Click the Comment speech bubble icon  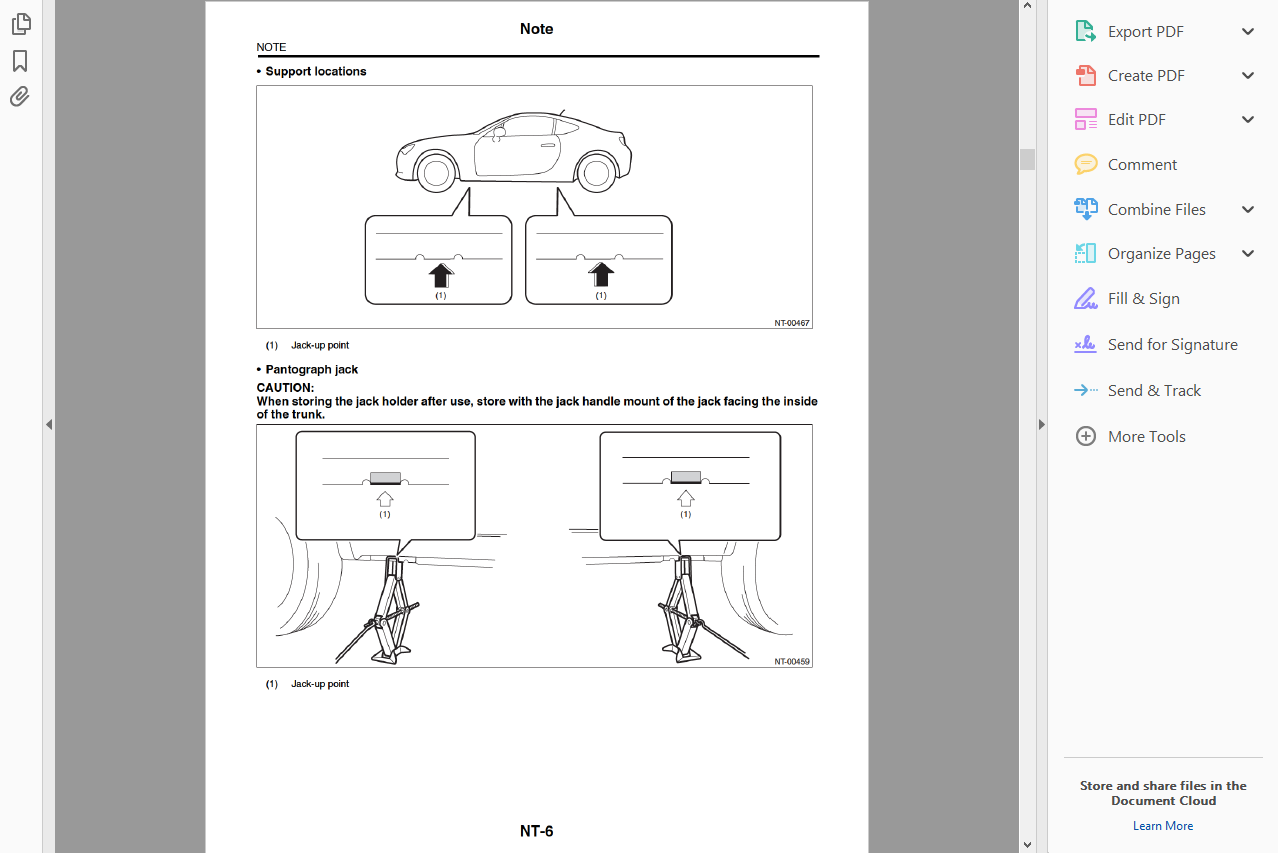tap(1085, 164)
